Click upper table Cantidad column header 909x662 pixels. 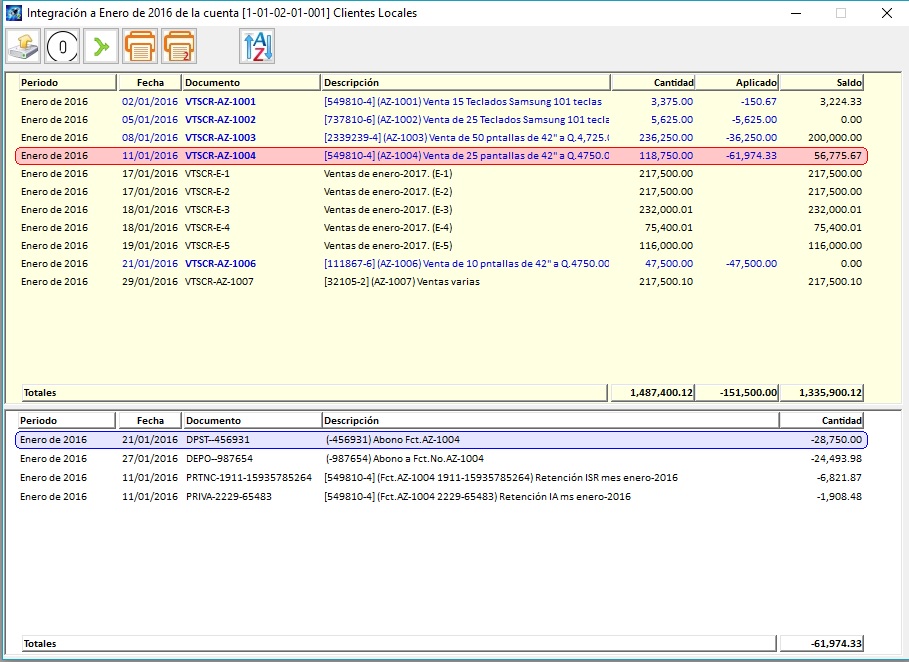click(x=653, y=83)
